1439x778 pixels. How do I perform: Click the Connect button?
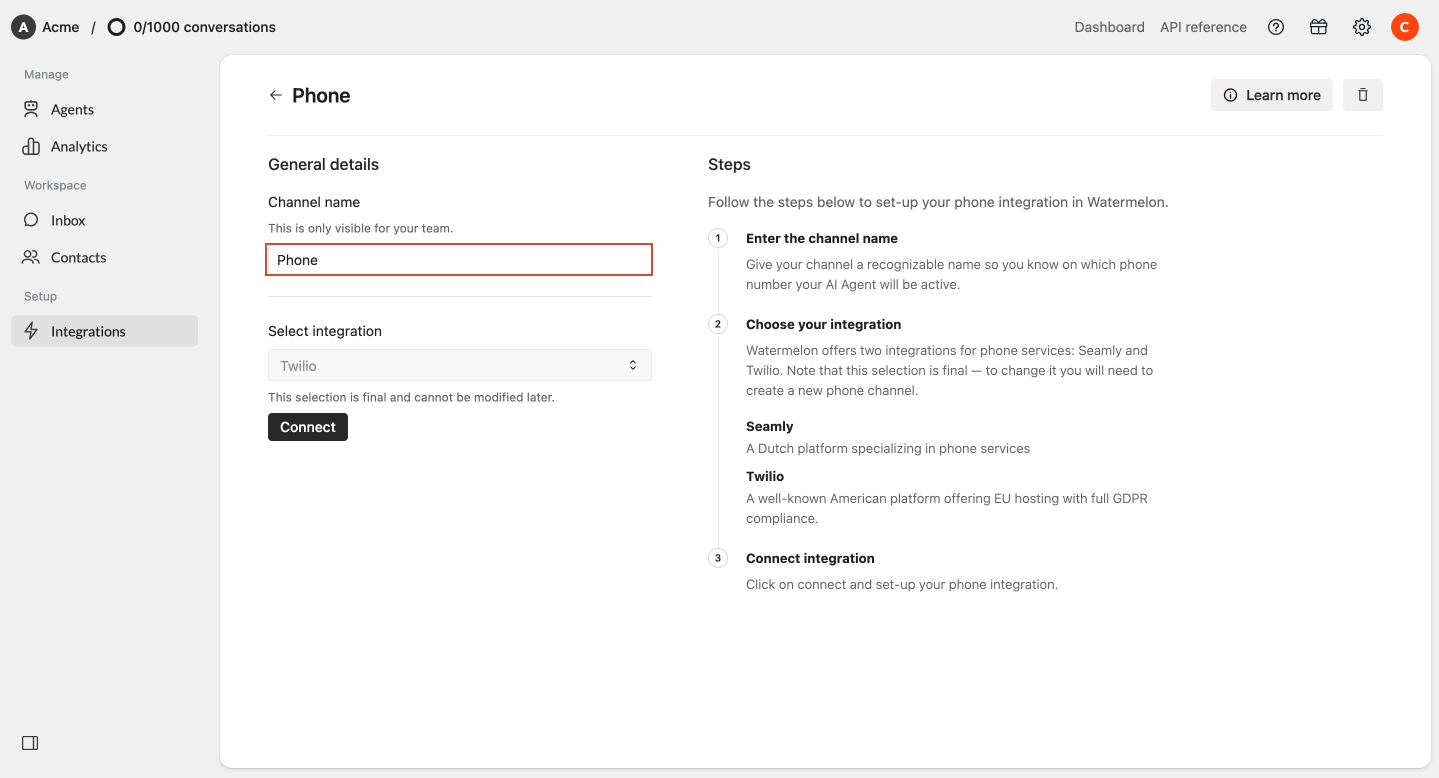pyautogui.click(x=308, y=427)
